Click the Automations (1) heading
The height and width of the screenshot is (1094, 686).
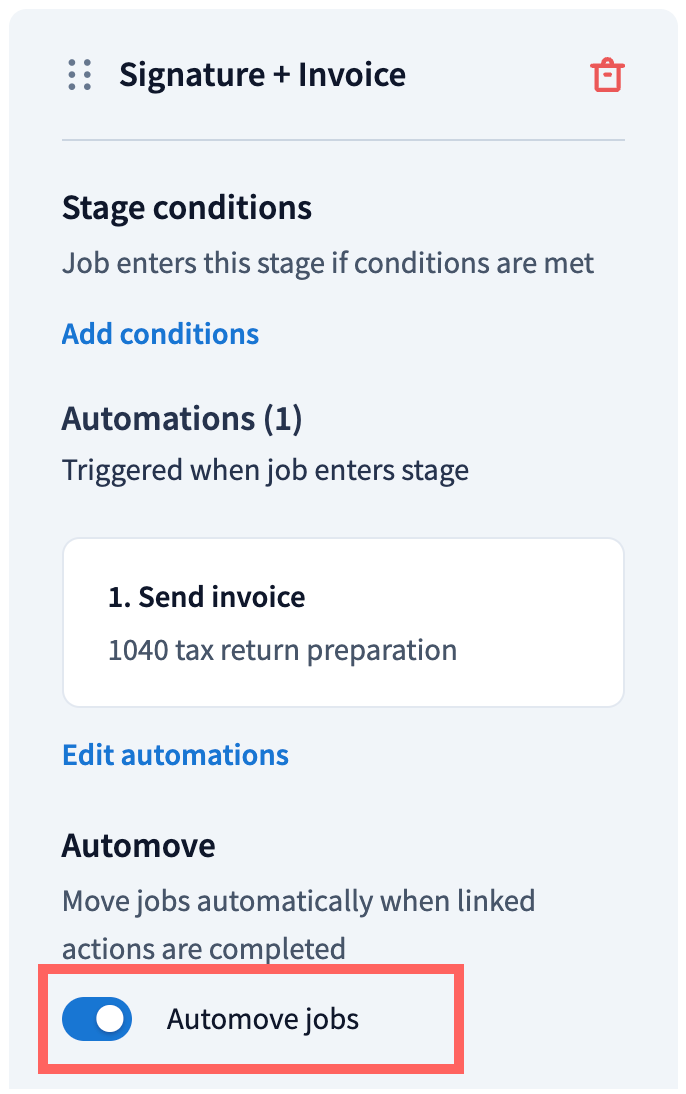(182, 418)
